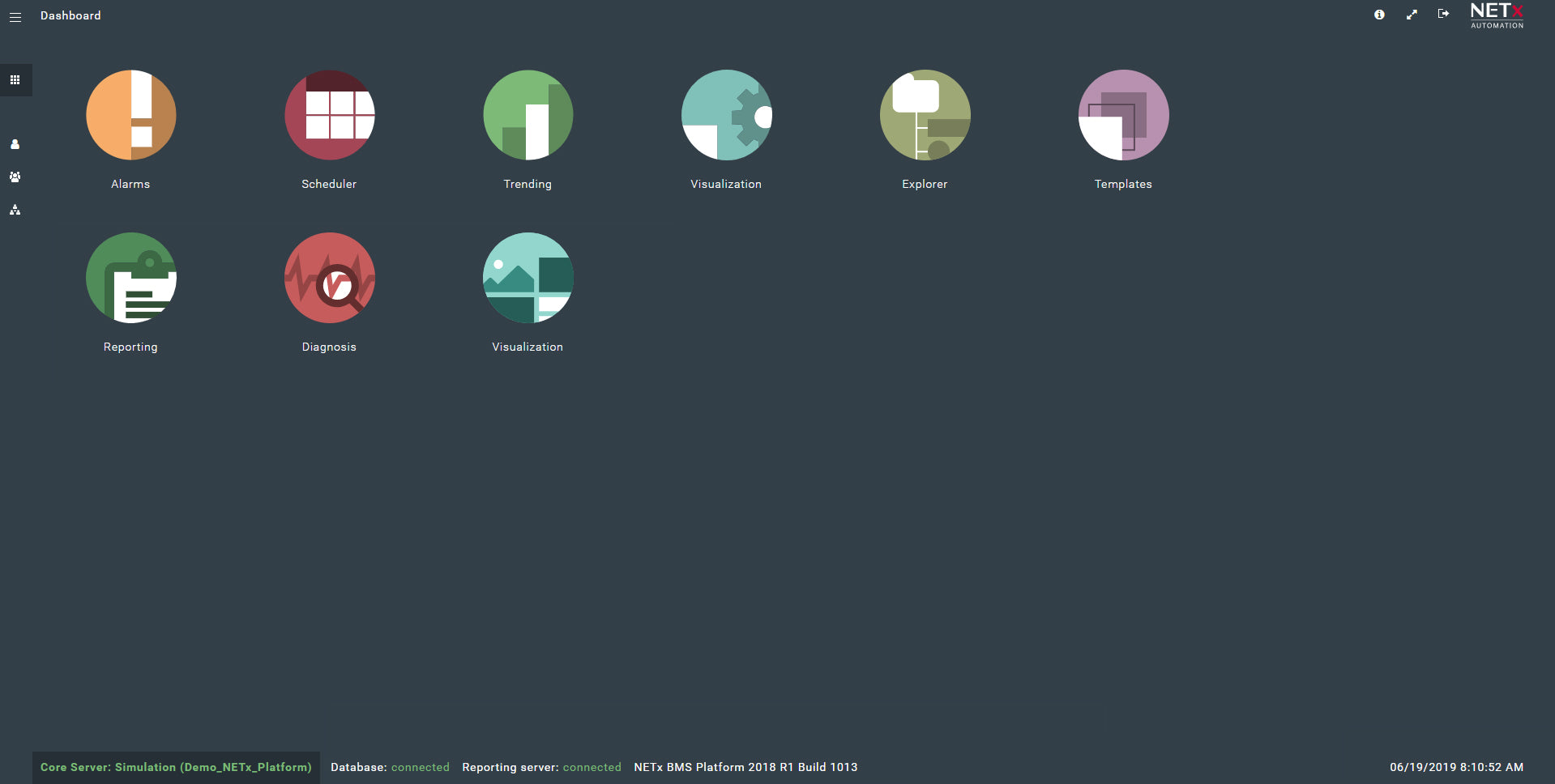Open the Diagnosis magnifier icon
1555x784 pixels.
[330, 278]
